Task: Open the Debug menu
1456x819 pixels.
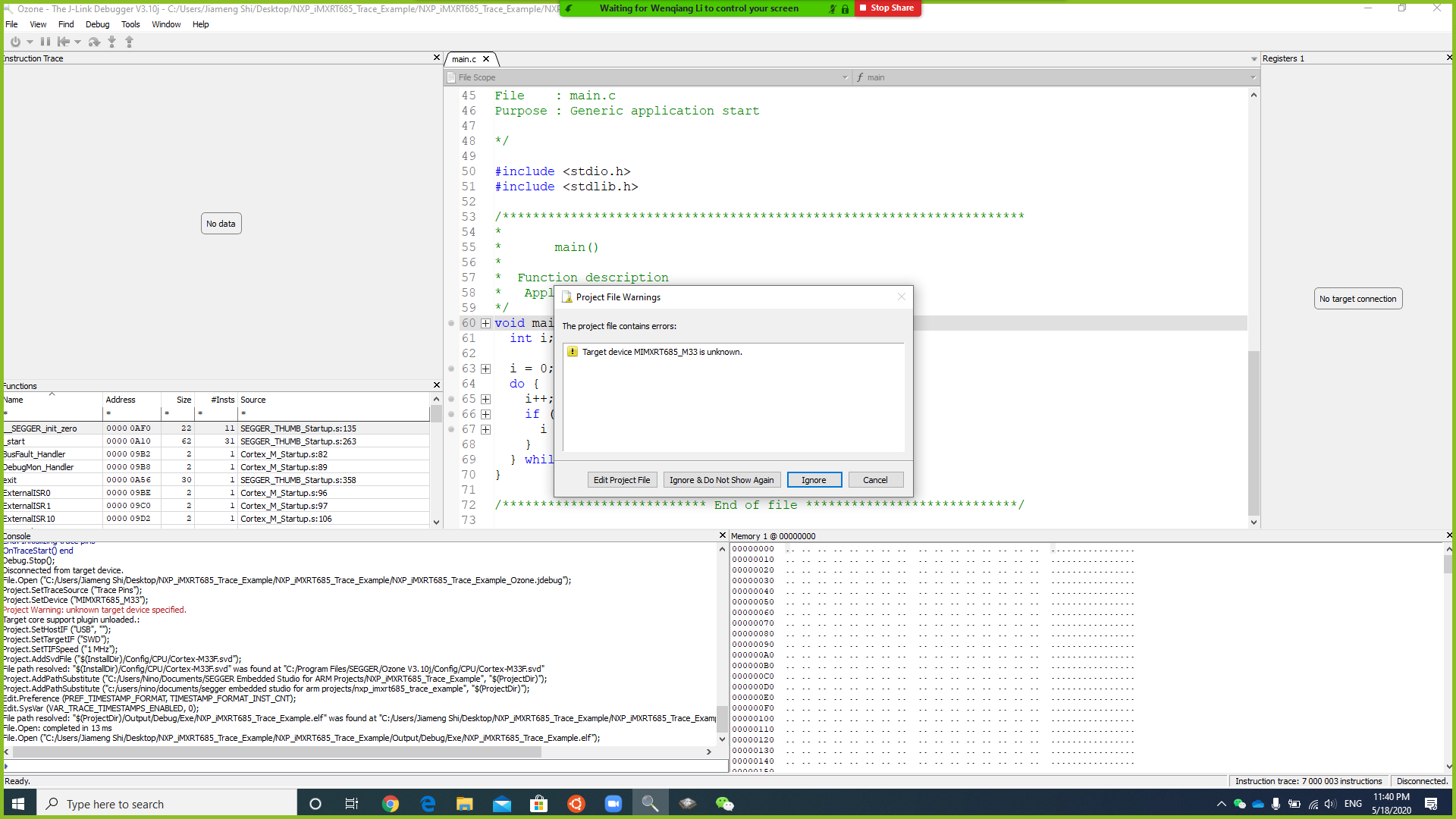Action: click(x=97, y=24)
